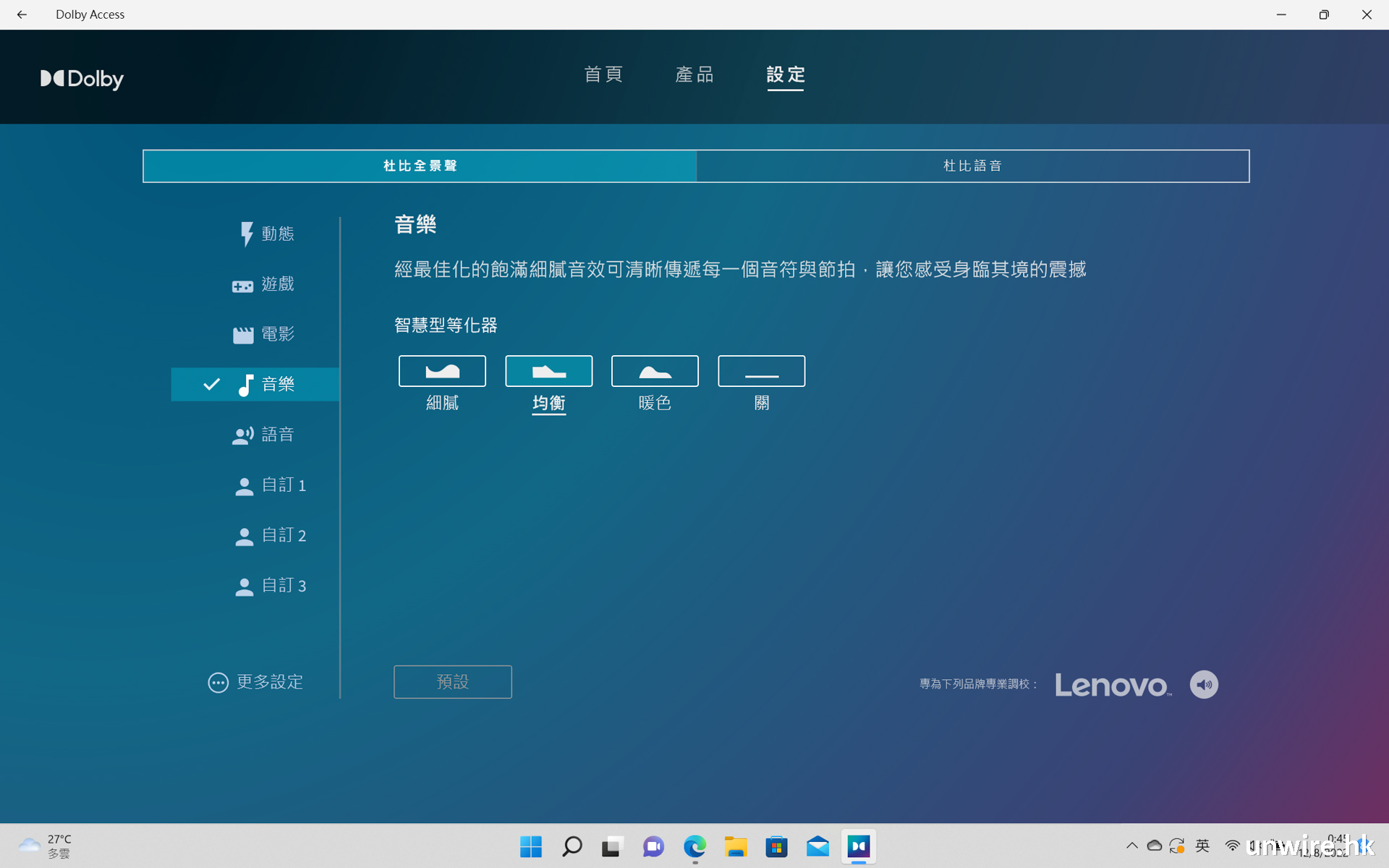Open the 自訂 3 custom profile

(x=271, y=585)
